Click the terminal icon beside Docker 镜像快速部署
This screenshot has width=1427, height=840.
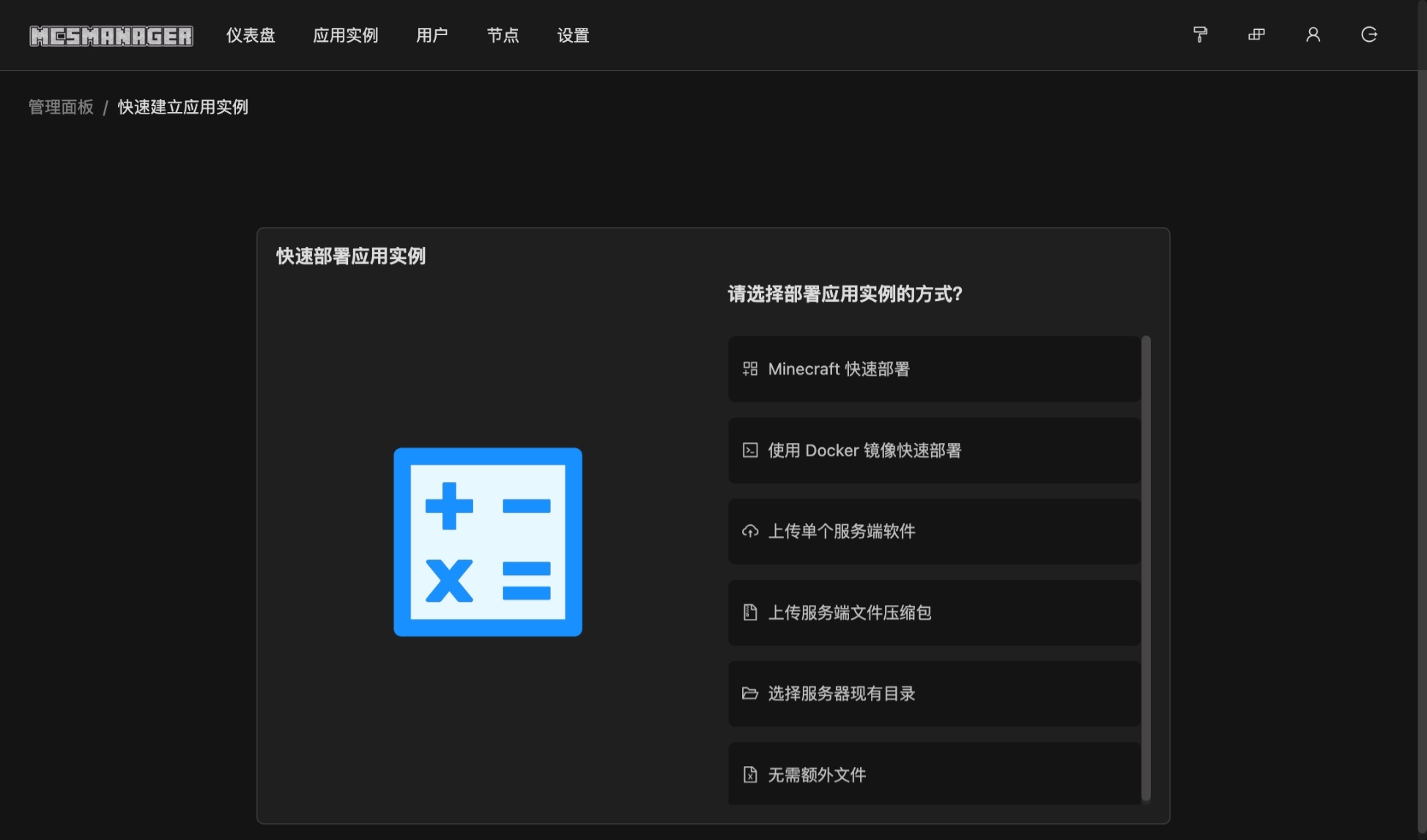tap(750, 450)
